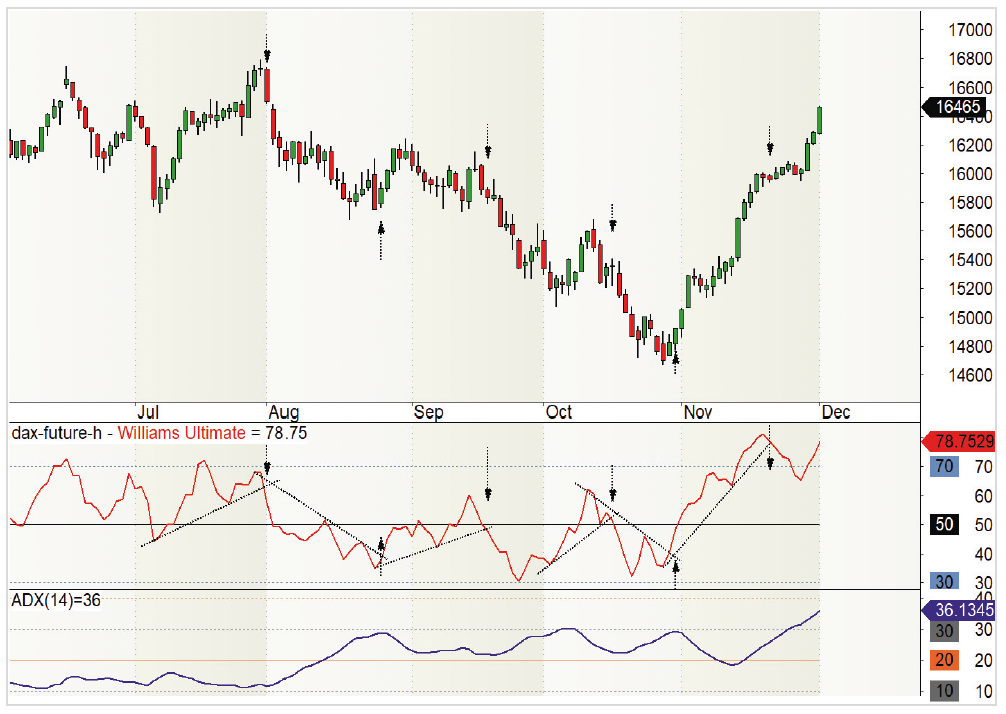Viewport: 1006px width, 714px height.
Task: Click the ADX(14)=36 indicator label
Action: pyautogui.click(x=56, y=600)
